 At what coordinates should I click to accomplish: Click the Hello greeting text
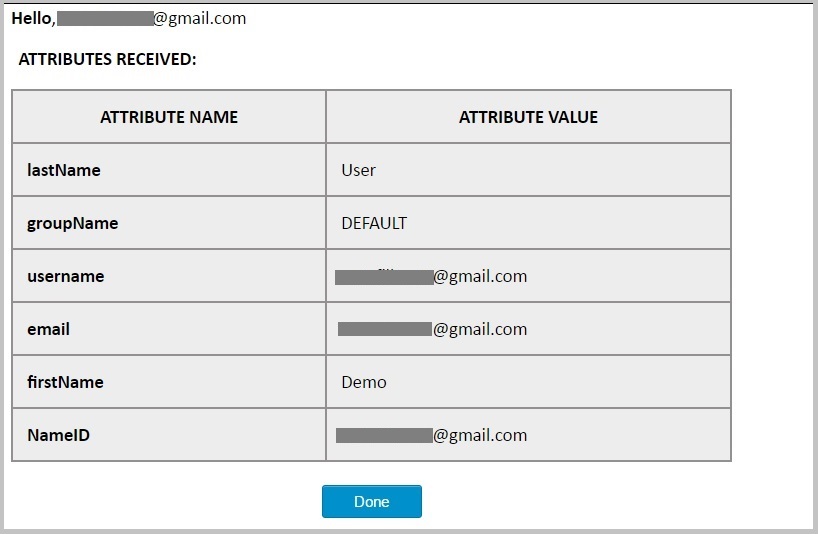tap(33, 18)
